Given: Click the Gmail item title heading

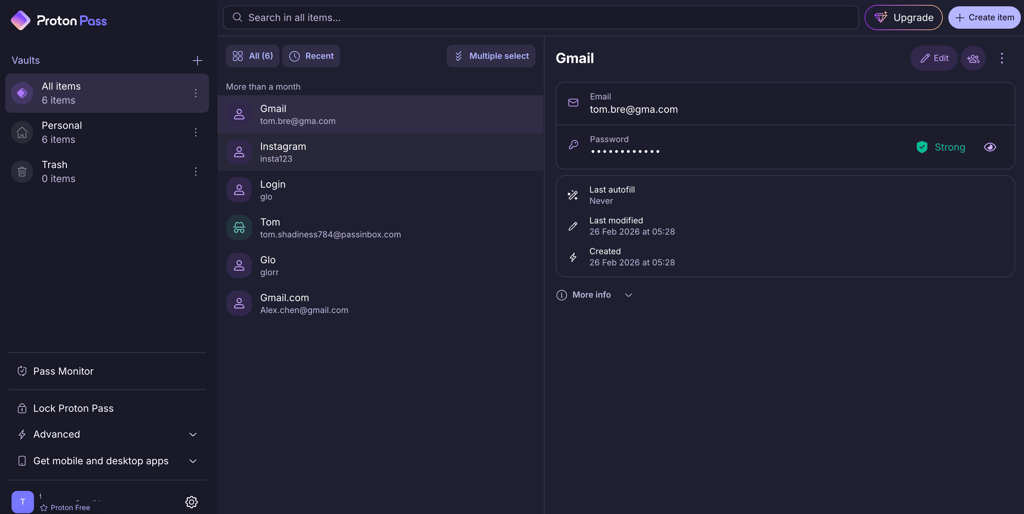Looking at the screenshot, I should pos(575,58).
